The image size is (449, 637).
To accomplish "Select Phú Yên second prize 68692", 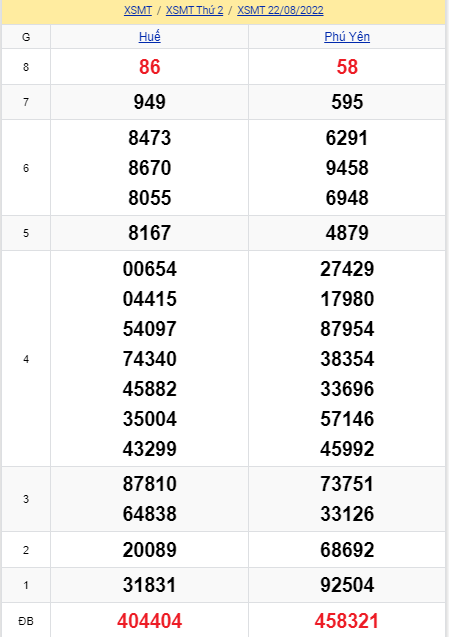I will click(347, 550).
